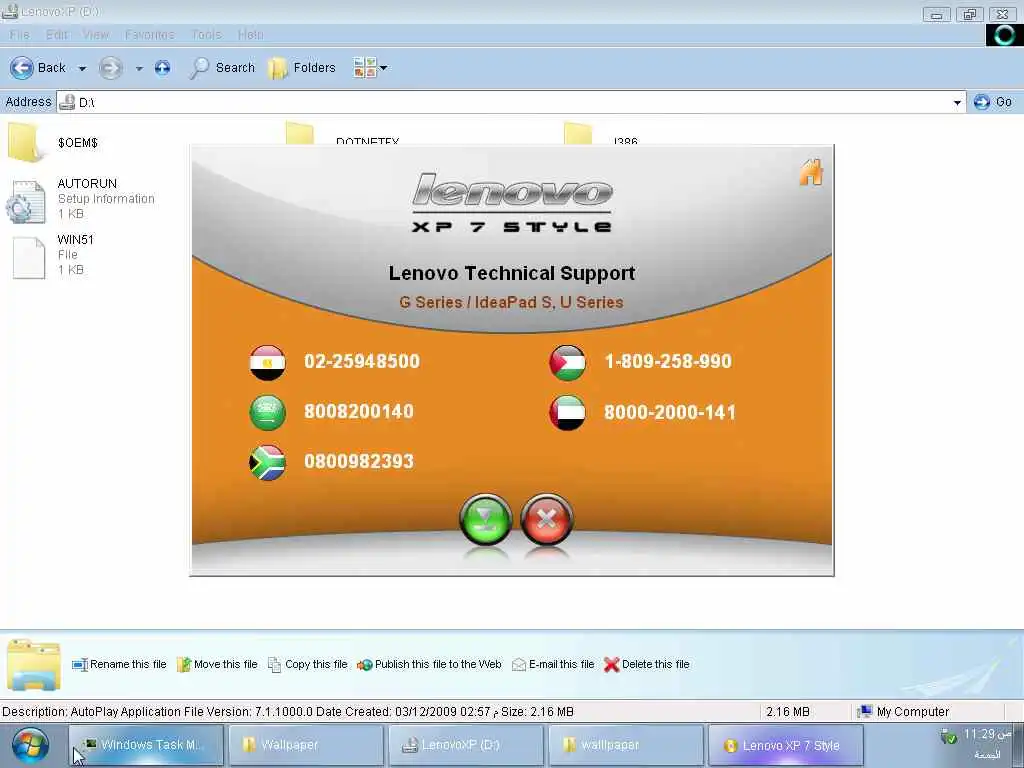Click phone number 8000-2000-141
1024x768 pixels.
click(x=669, y=412)
